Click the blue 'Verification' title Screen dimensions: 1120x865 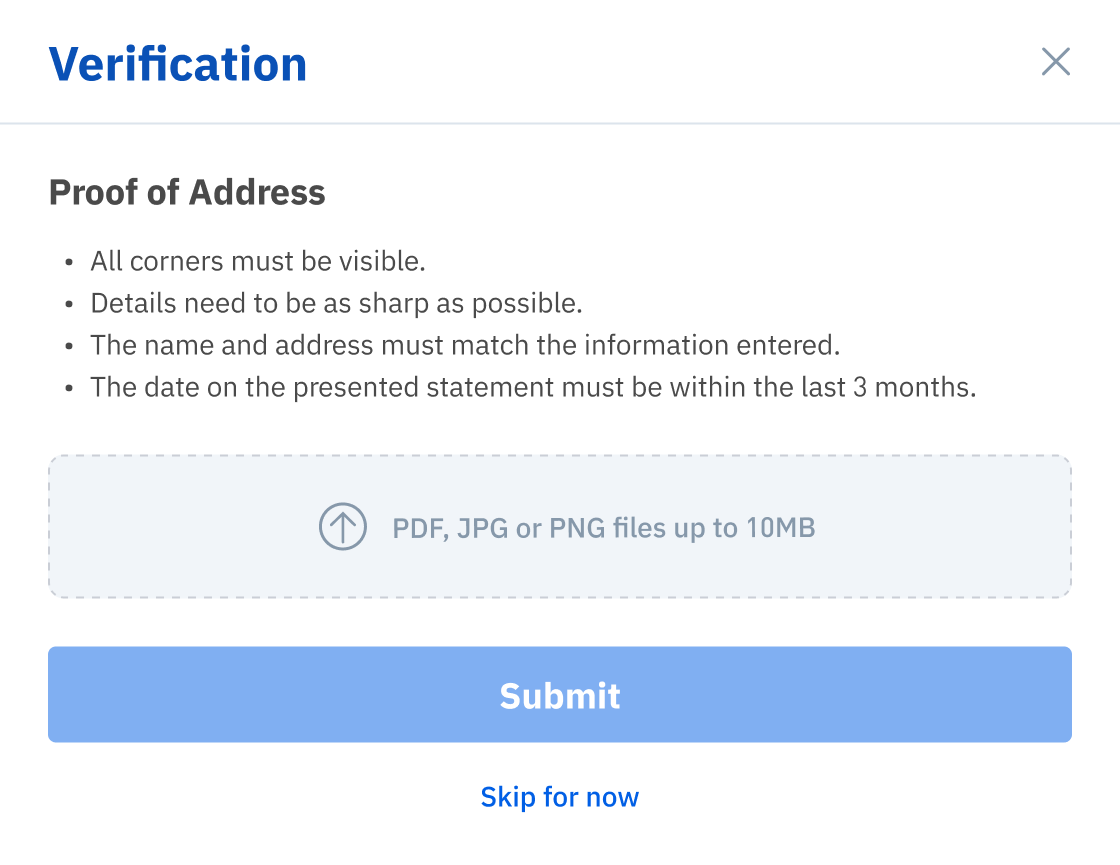pyautogui.click(x=178, y=64)
